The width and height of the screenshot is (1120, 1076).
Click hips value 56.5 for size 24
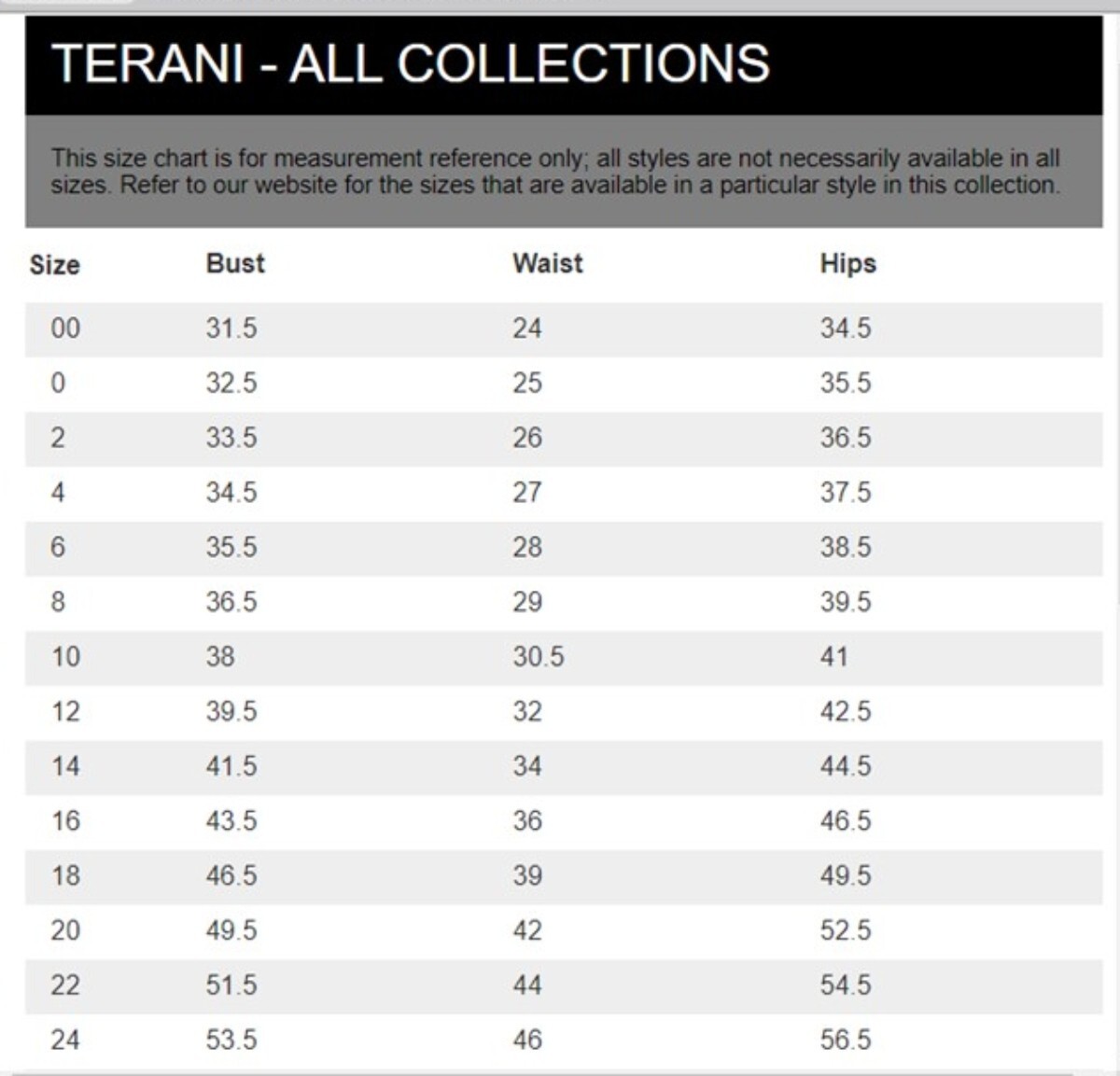(x=845, y=1040)
